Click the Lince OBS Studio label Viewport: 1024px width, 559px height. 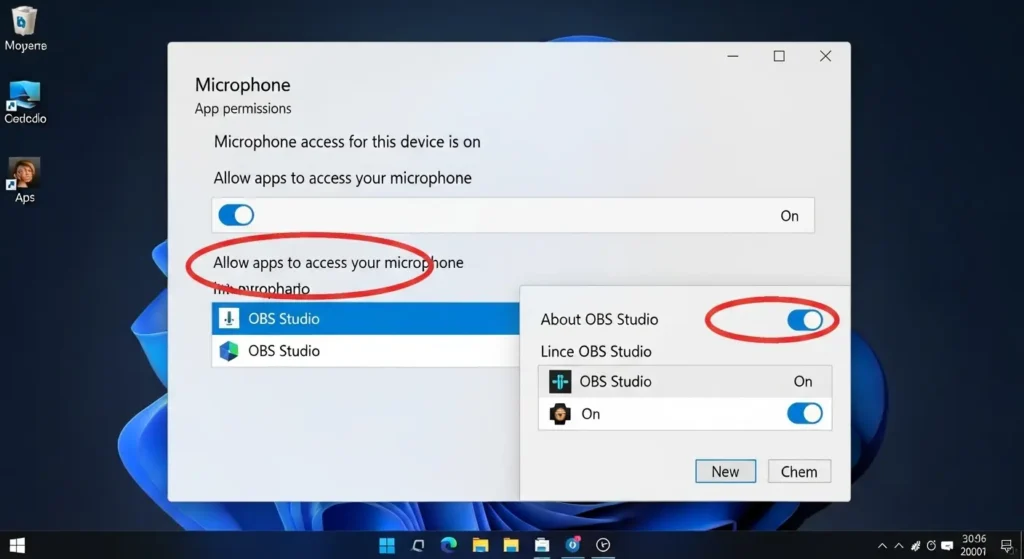point(596,351)
